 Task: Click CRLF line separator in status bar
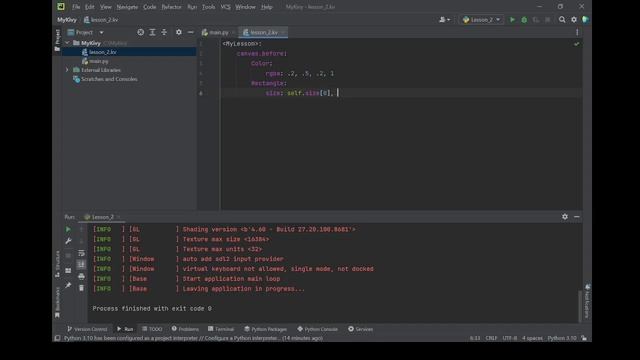(491, 338)
